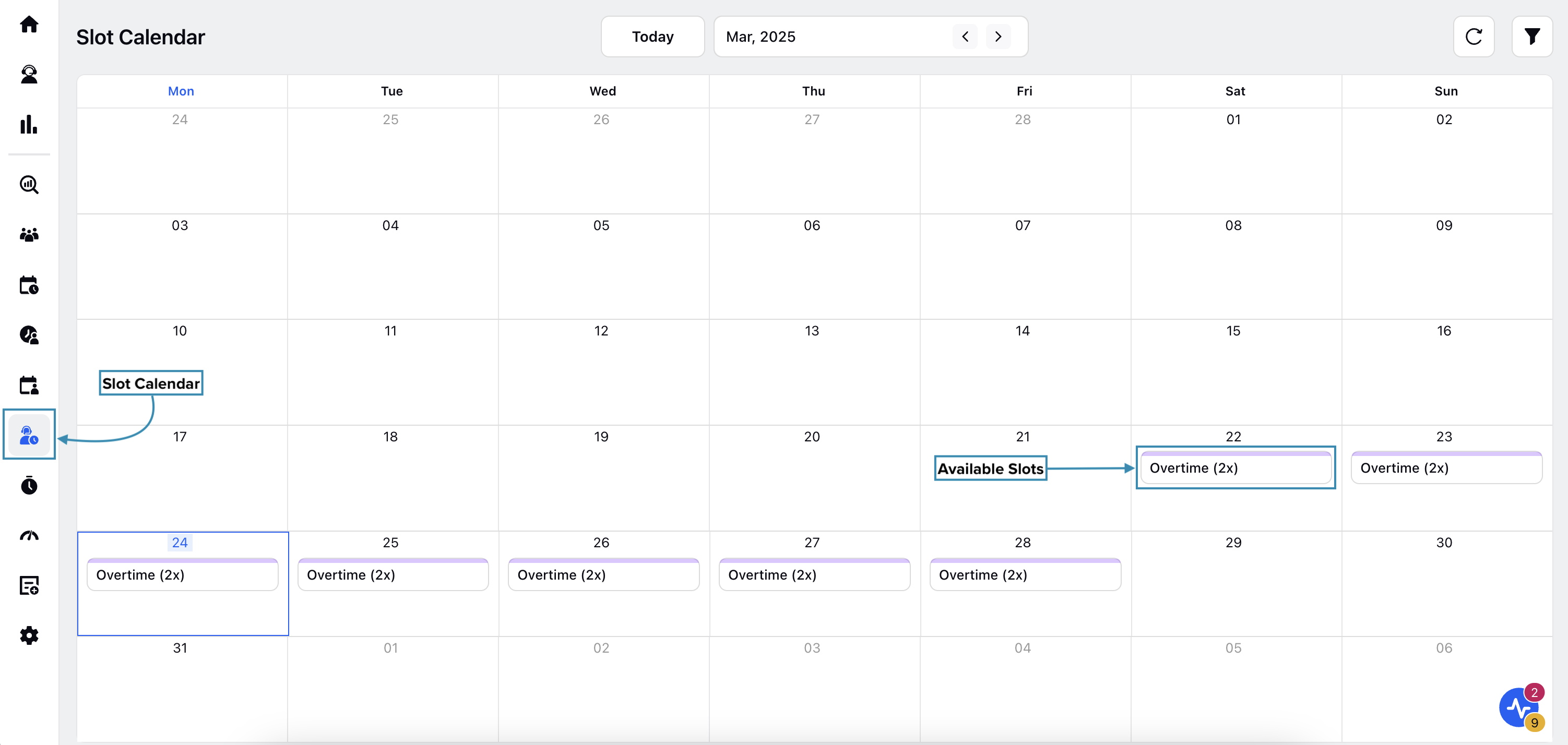The height and width of the screenshot is (745, 1568).
Task: Go to next month arrow
Action: pos(998,37)
